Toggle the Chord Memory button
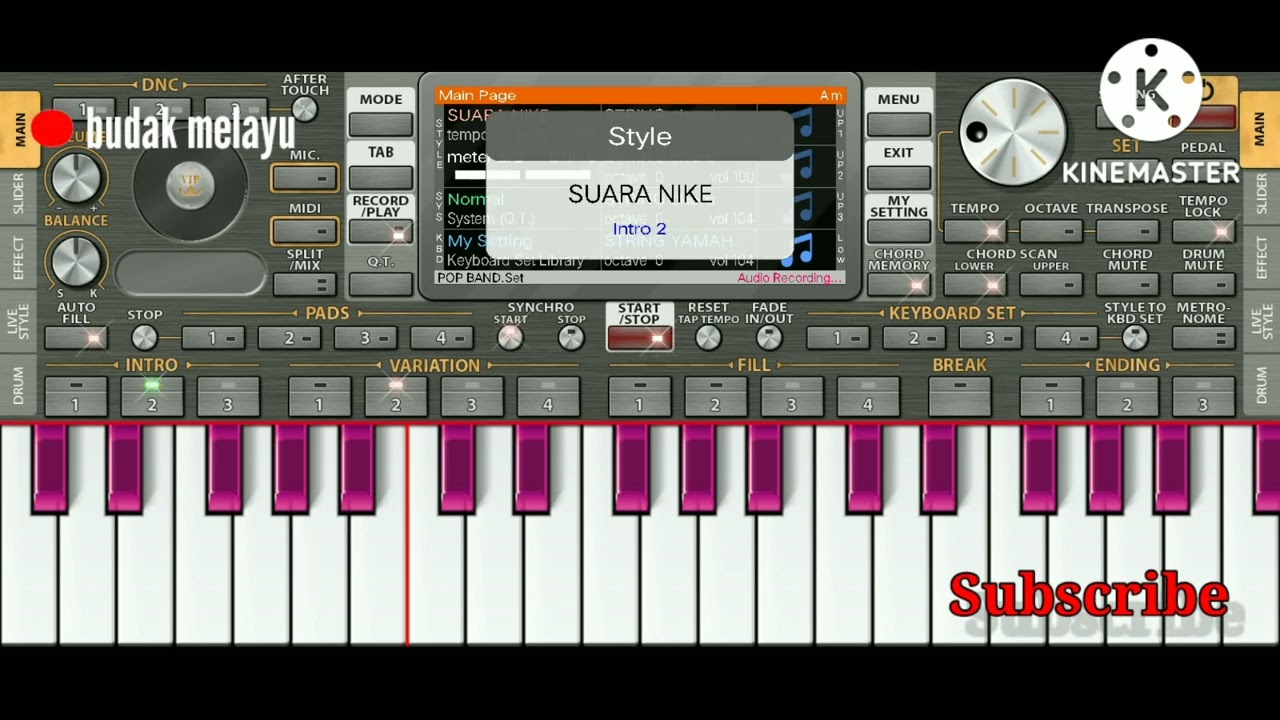 tap(898, 284)
